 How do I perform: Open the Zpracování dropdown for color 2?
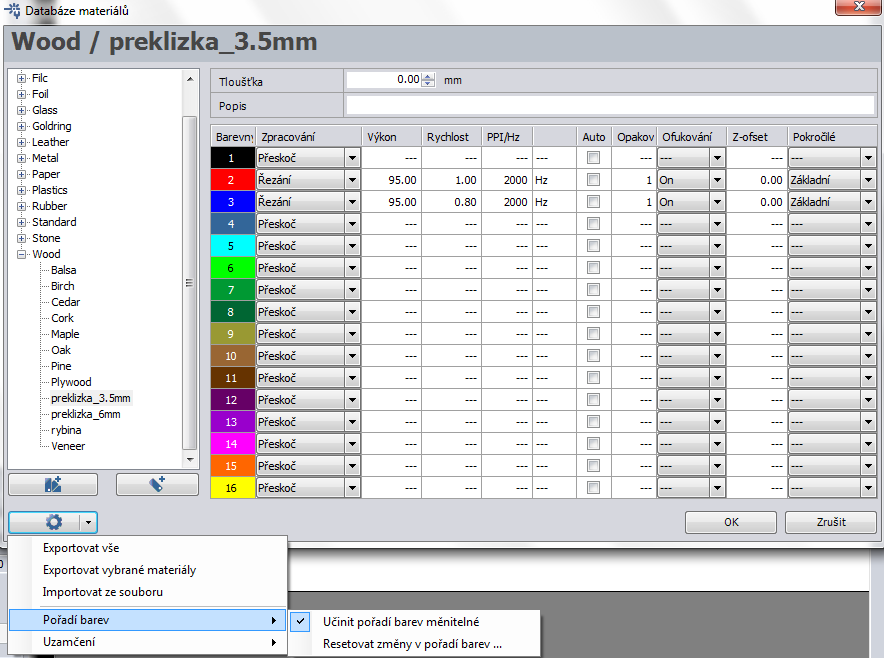[x=352, y=180]
